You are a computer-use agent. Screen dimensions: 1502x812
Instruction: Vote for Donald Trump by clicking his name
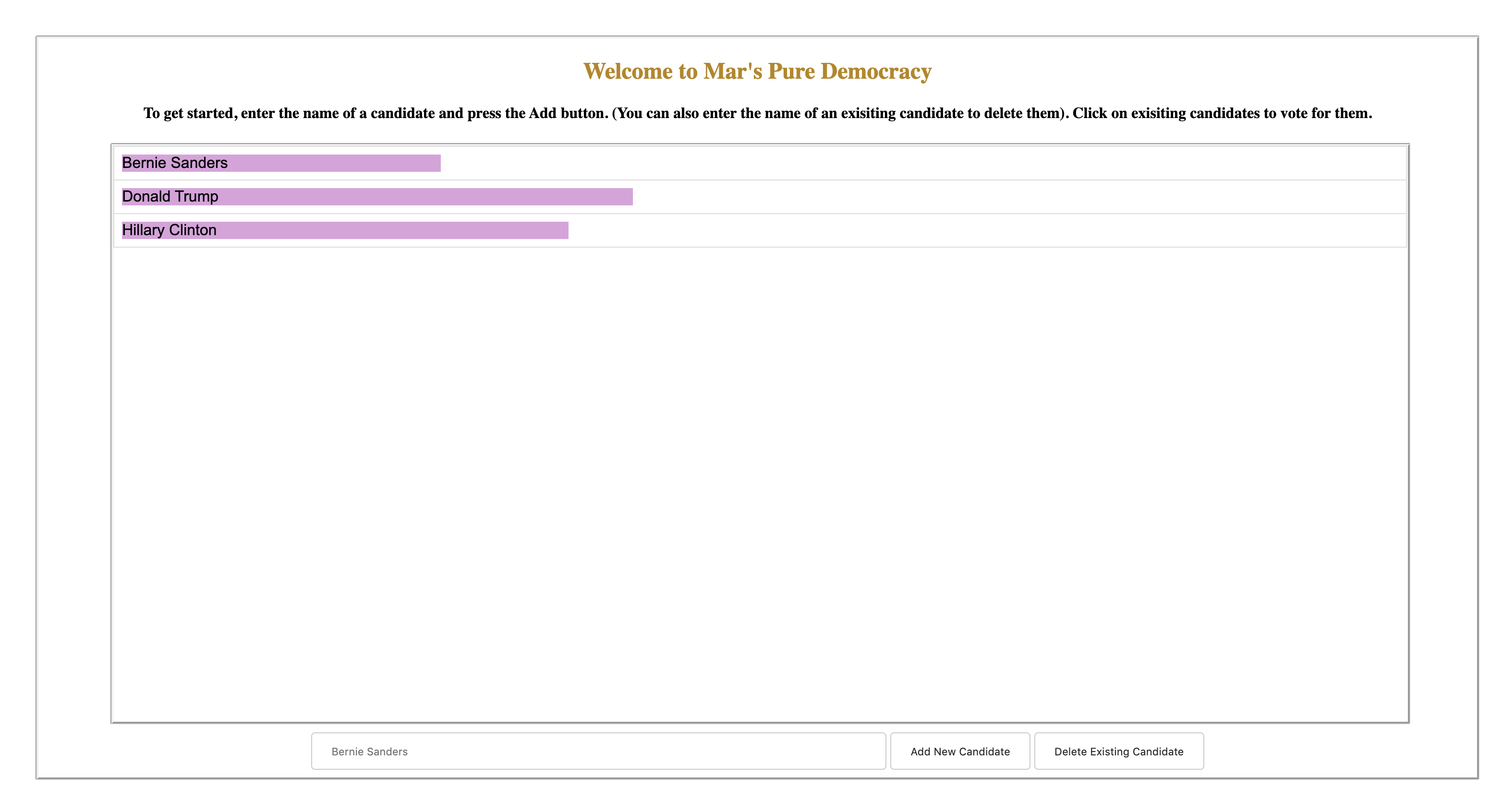tap(170, 196)
